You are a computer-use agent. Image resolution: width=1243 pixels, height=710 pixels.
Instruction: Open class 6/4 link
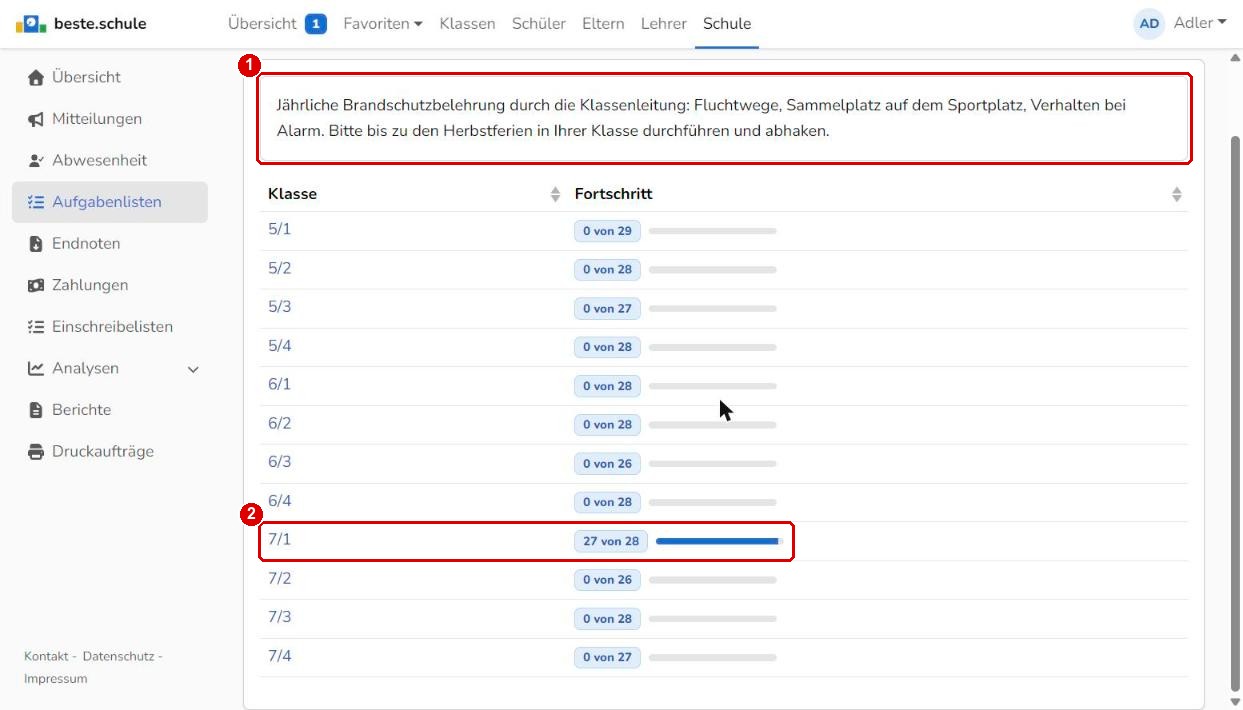(279, 501)
